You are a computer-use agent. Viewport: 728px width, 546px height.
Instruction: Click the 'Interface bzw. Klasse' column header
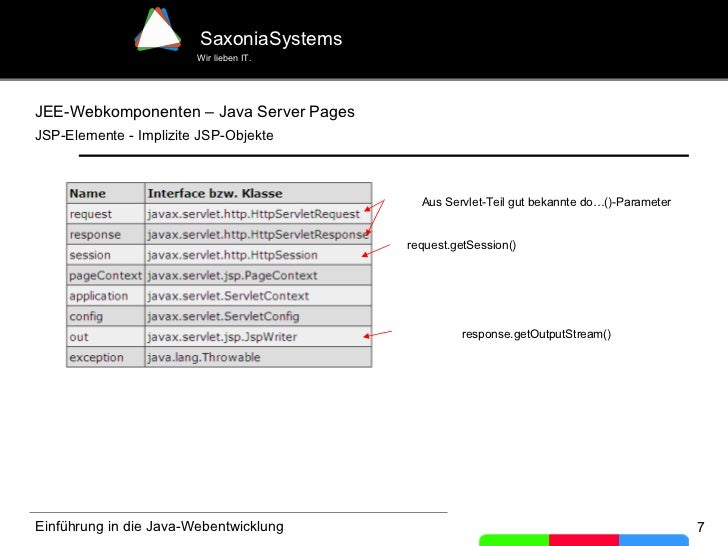pyautogui.click(x=258, y=193)
